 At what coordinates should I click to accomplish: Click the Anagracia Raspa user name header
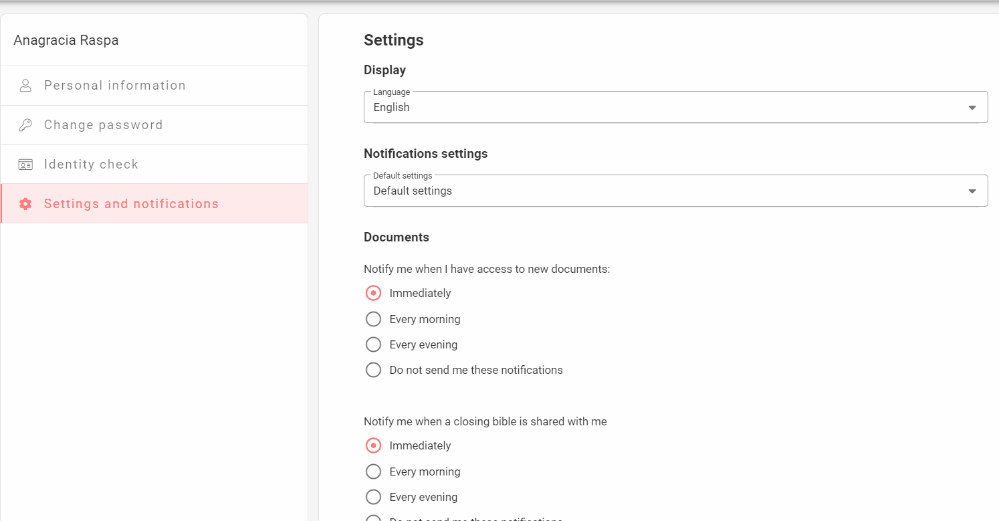point(66,41)
